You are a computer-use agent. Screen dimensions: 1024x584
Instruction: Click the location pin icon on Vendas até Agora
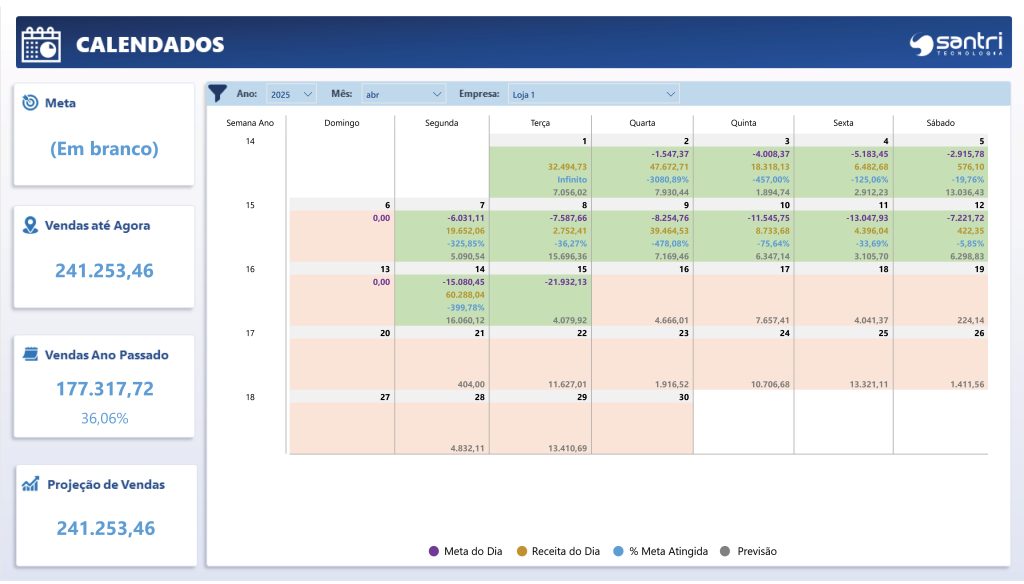[30, 226]
